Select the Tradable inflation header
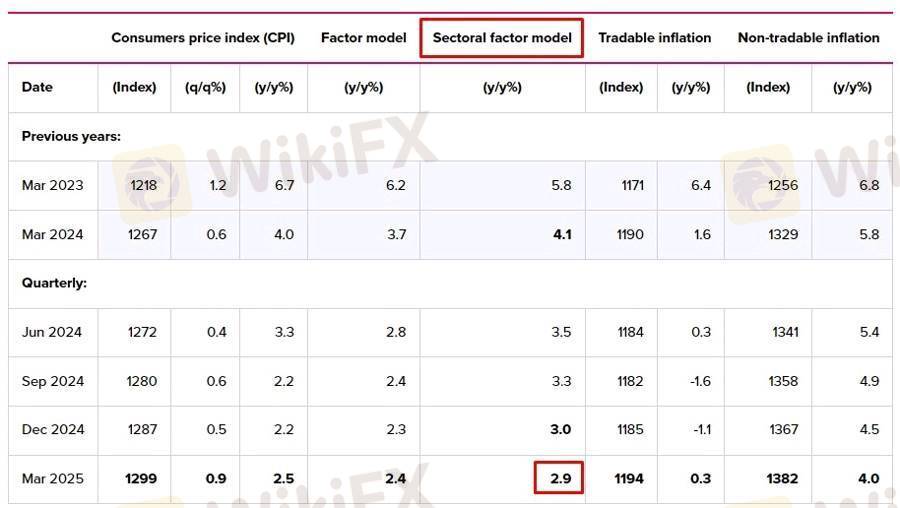Viewport: 900px width, 508px height. click(x=654, y=38)
